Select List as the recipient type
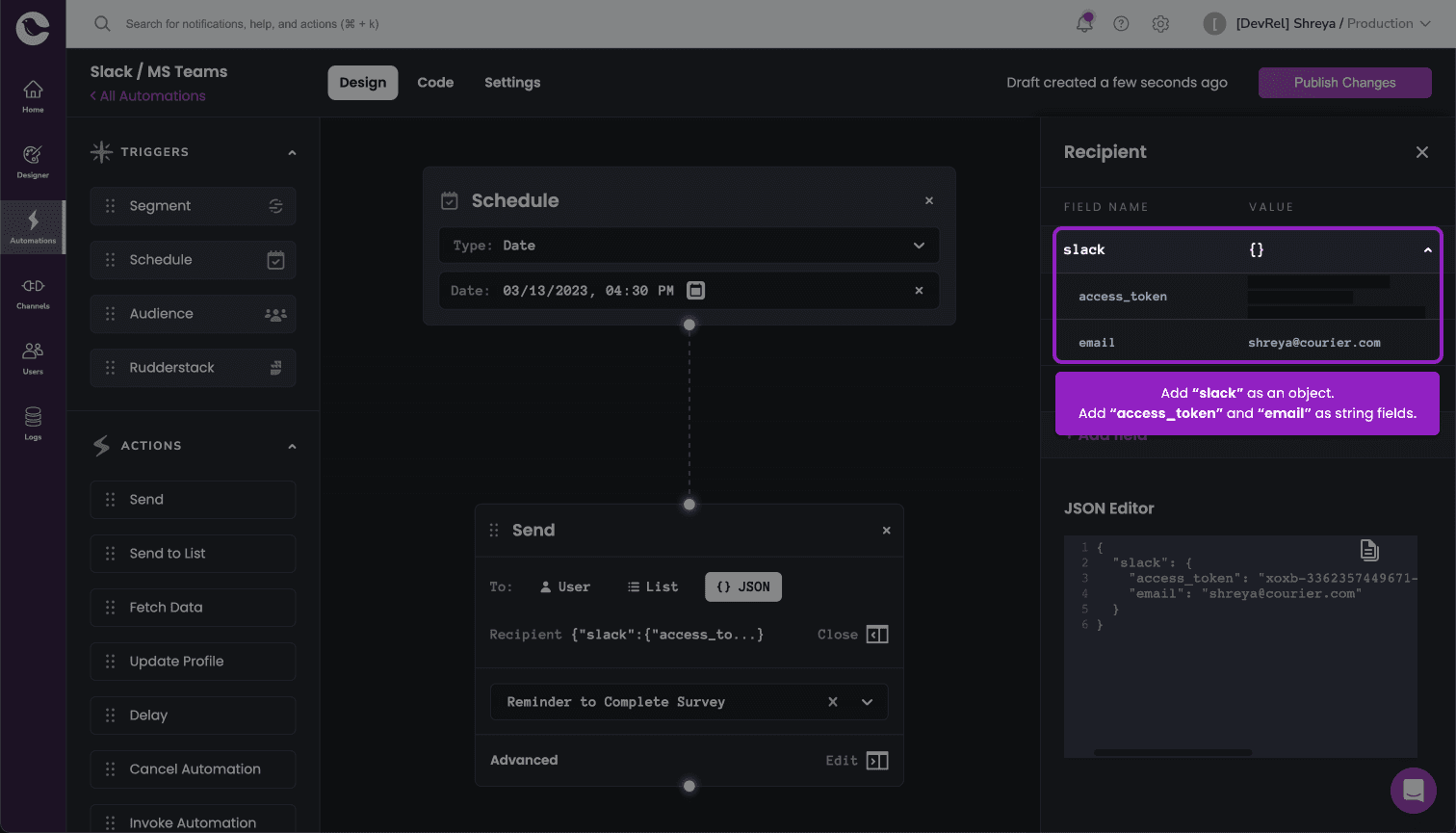 pos(653,586)
